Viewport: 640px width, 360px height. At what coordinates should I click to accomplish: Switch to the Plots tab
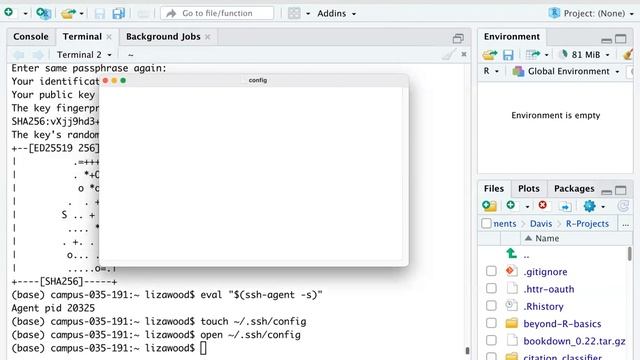point(529,189)
